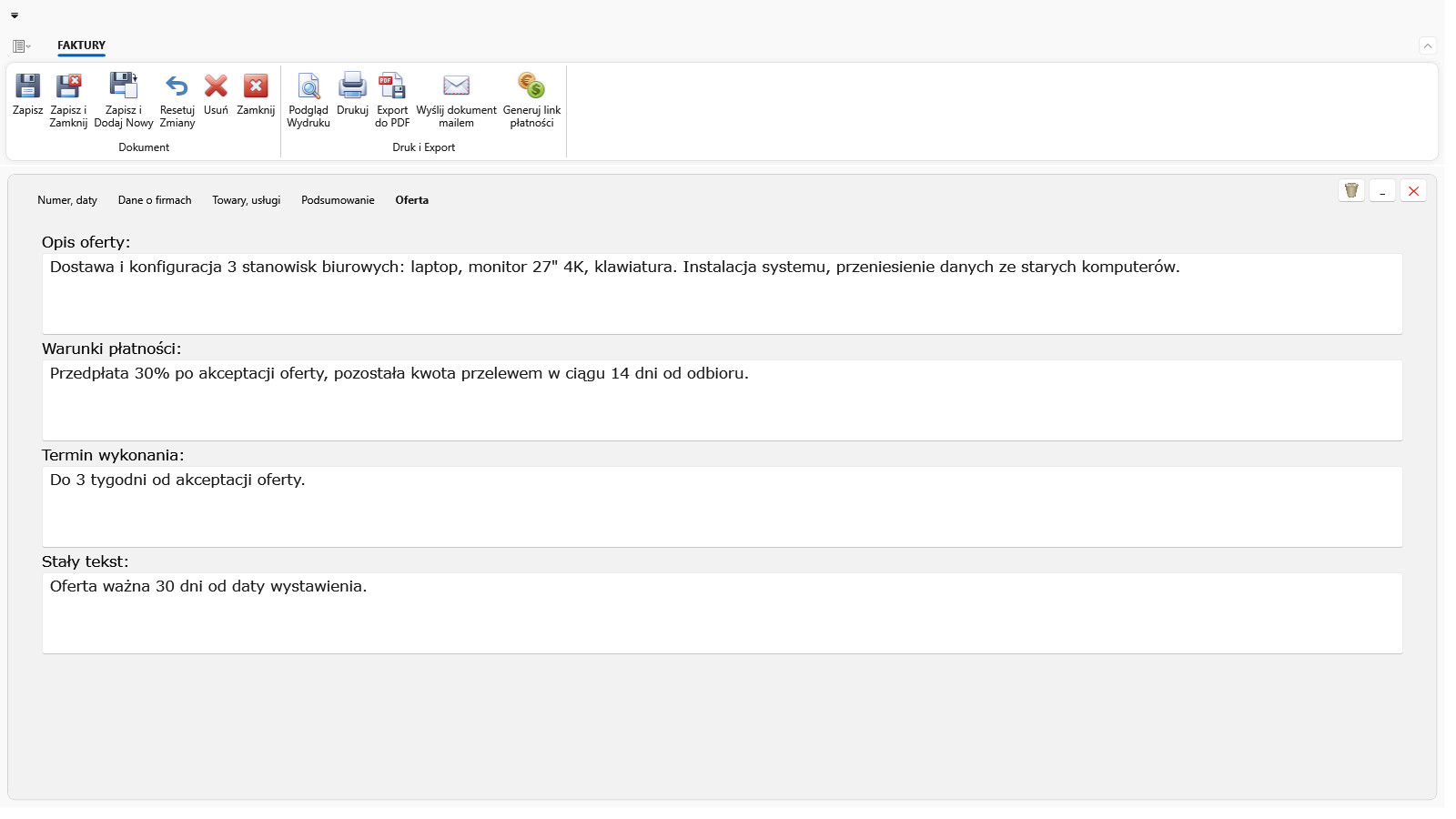Click Zapisz i Dodaj Nowy icon

pos(124,86)
